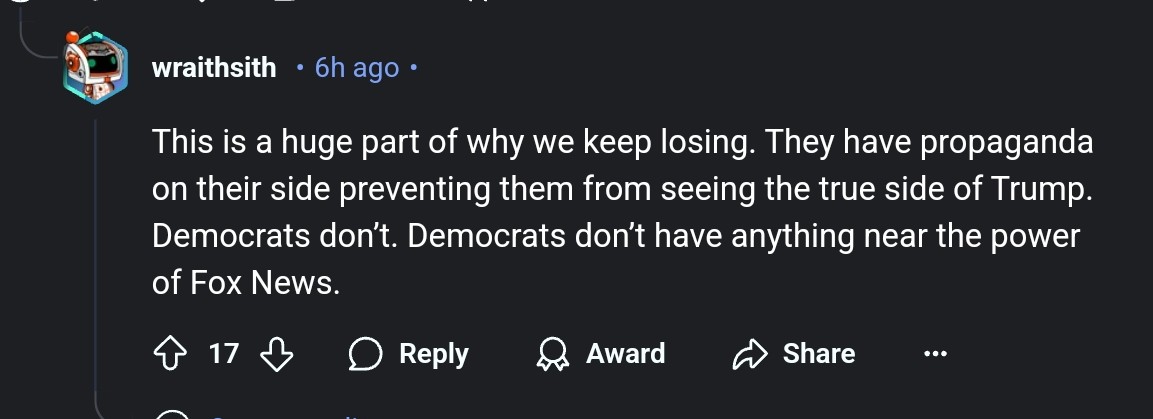The image size is (1153, 419).
Task: Expand replies via the partial circle icon at bottom
Action: click(173, 414)
